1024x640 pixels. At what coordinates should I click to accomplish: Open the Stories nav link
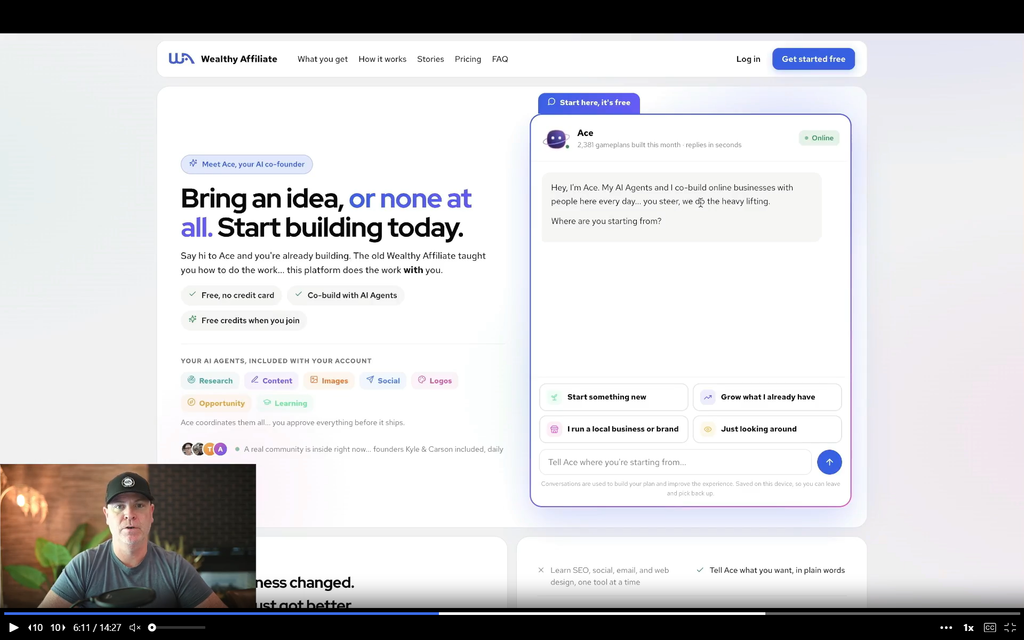point(430,59)
